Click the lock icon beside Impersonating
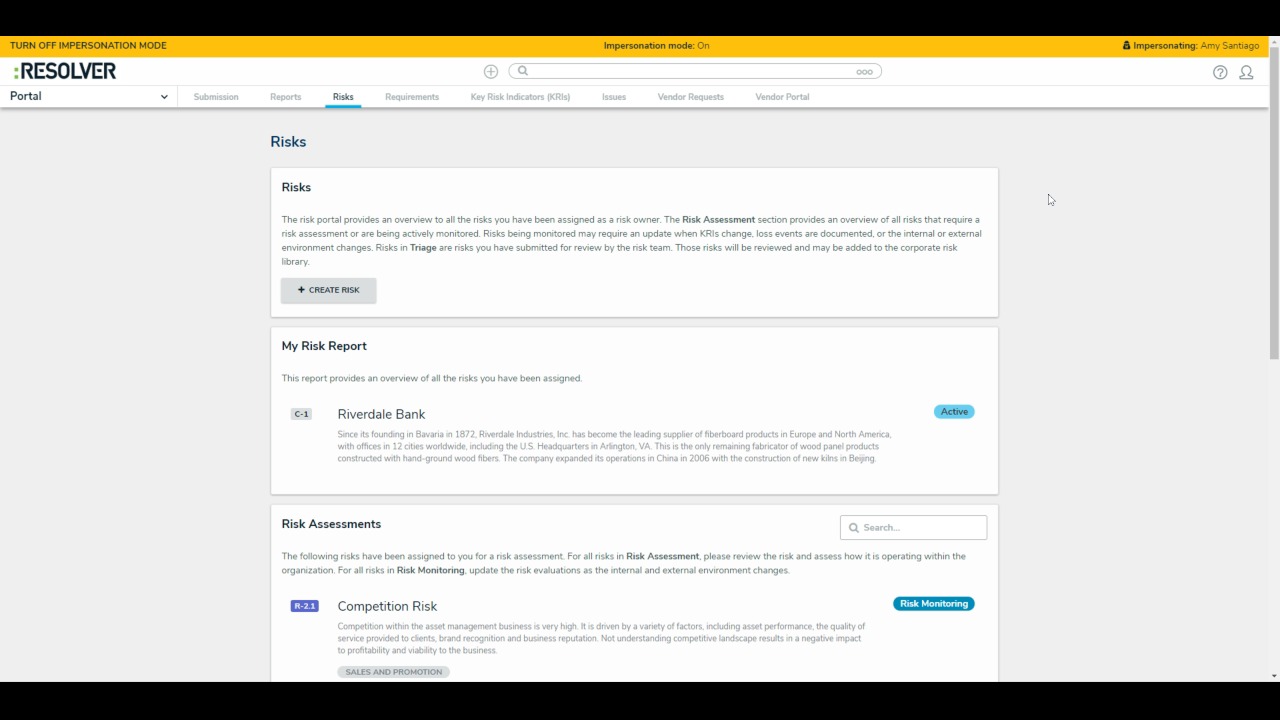 (1126, 46)
